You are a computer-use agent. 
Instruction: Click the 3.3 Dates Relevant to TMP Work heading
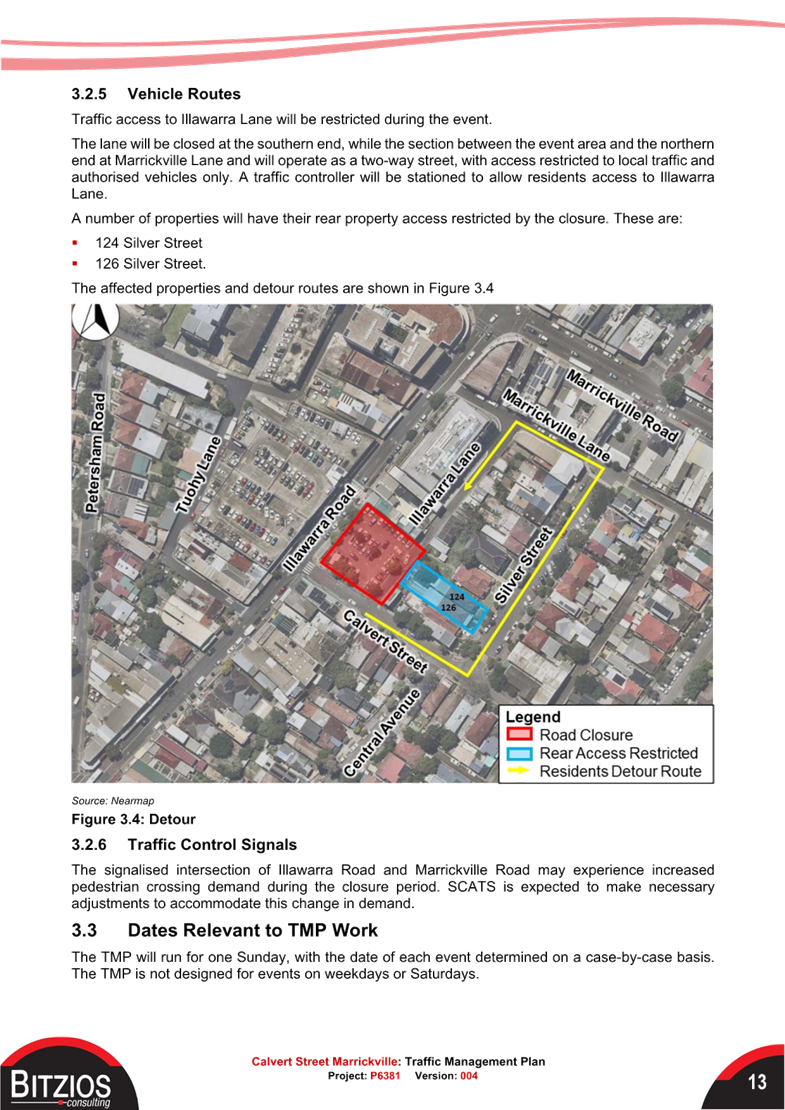[x=224, y=930]
